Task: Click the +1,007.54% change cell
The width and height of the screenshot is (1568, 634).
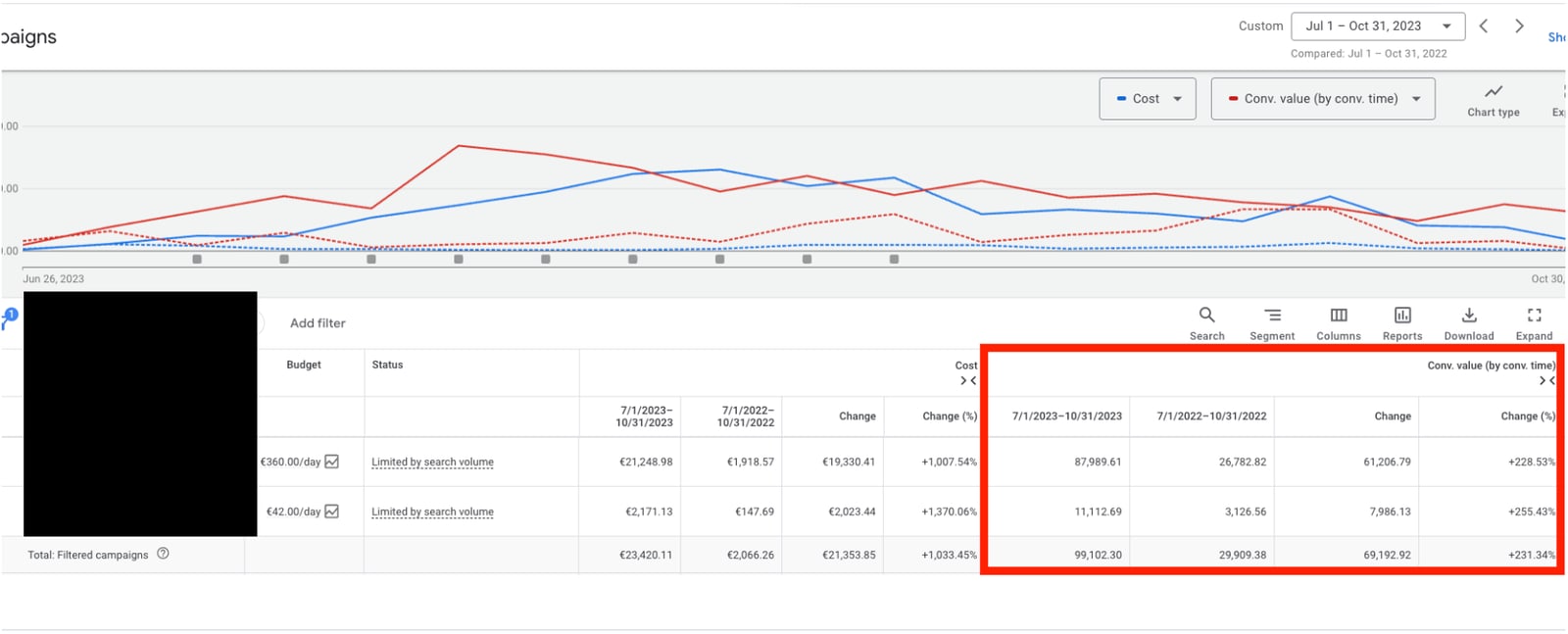Action: (949, 463)
